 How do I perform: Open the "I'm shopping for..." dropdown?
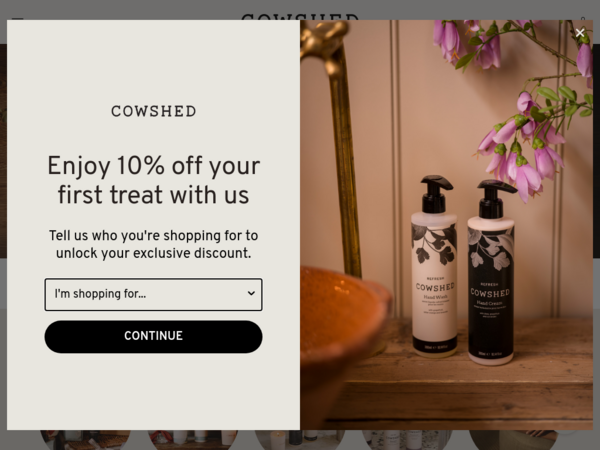coord(153,294)
